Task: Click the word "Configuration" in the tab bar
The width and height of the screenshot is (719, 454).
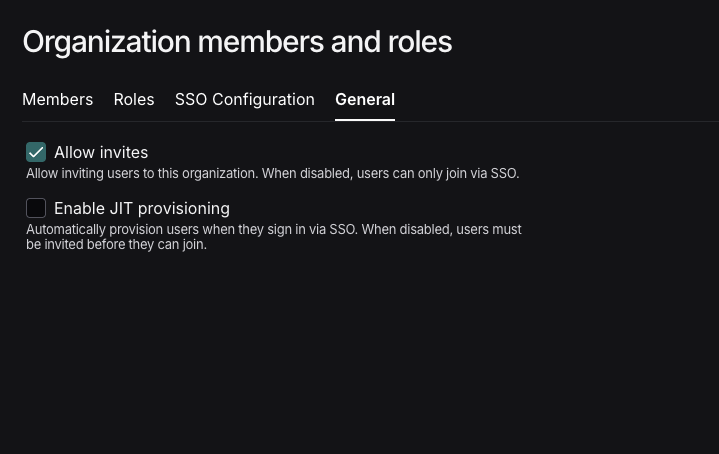Action: coord(263,99)
